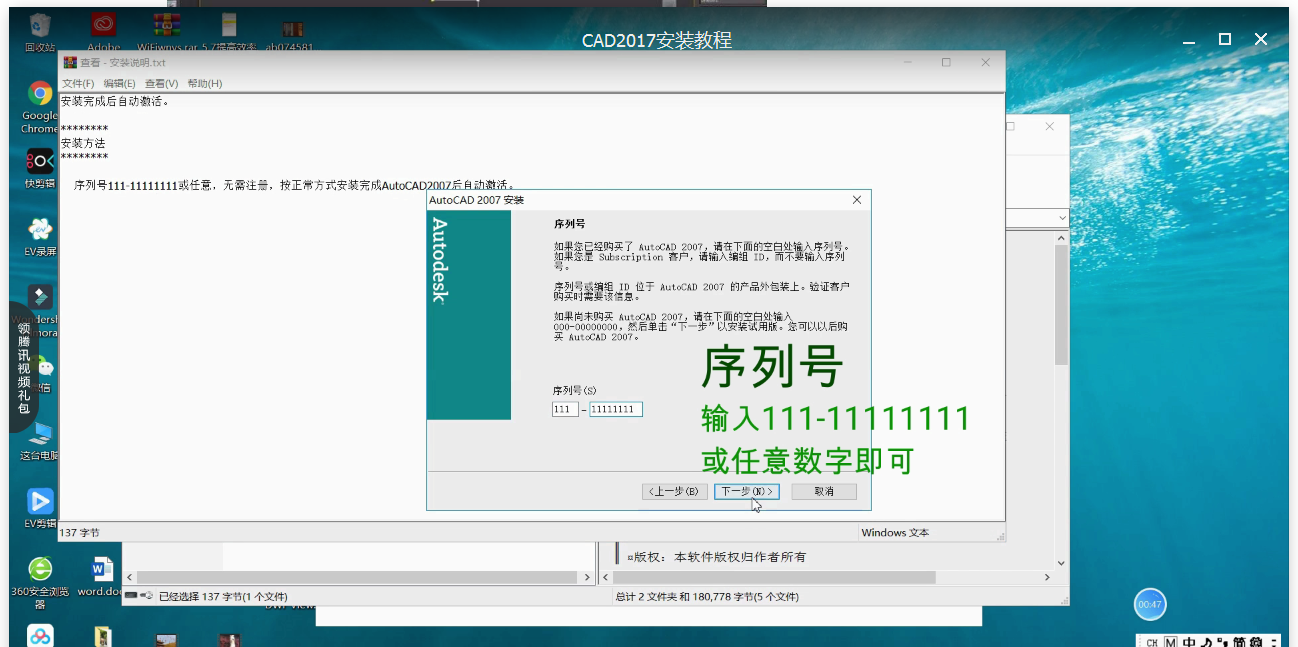Viewport: 1298px width, 647px height.
Task: Open the EV录屏 screen recorder
Action: (x=39, y=229)
